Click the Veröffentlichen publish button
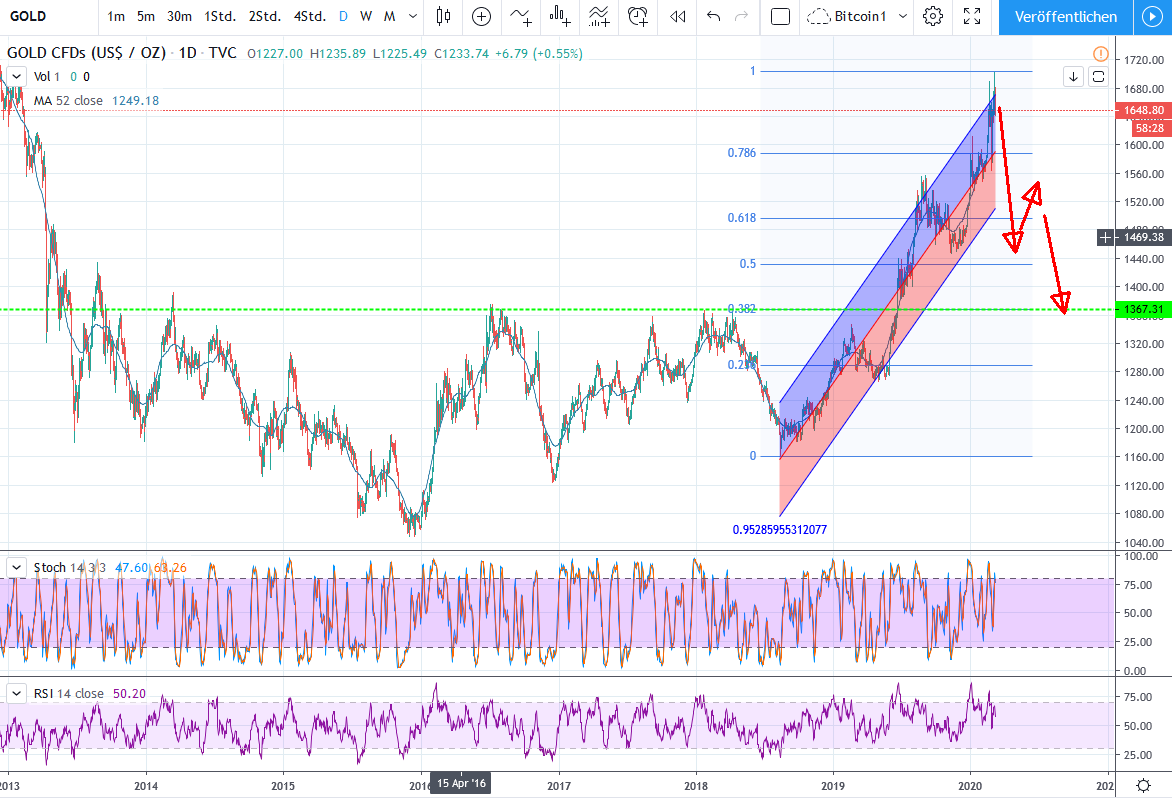This screenshot has height=799, width=1172. pos(1065,16)
